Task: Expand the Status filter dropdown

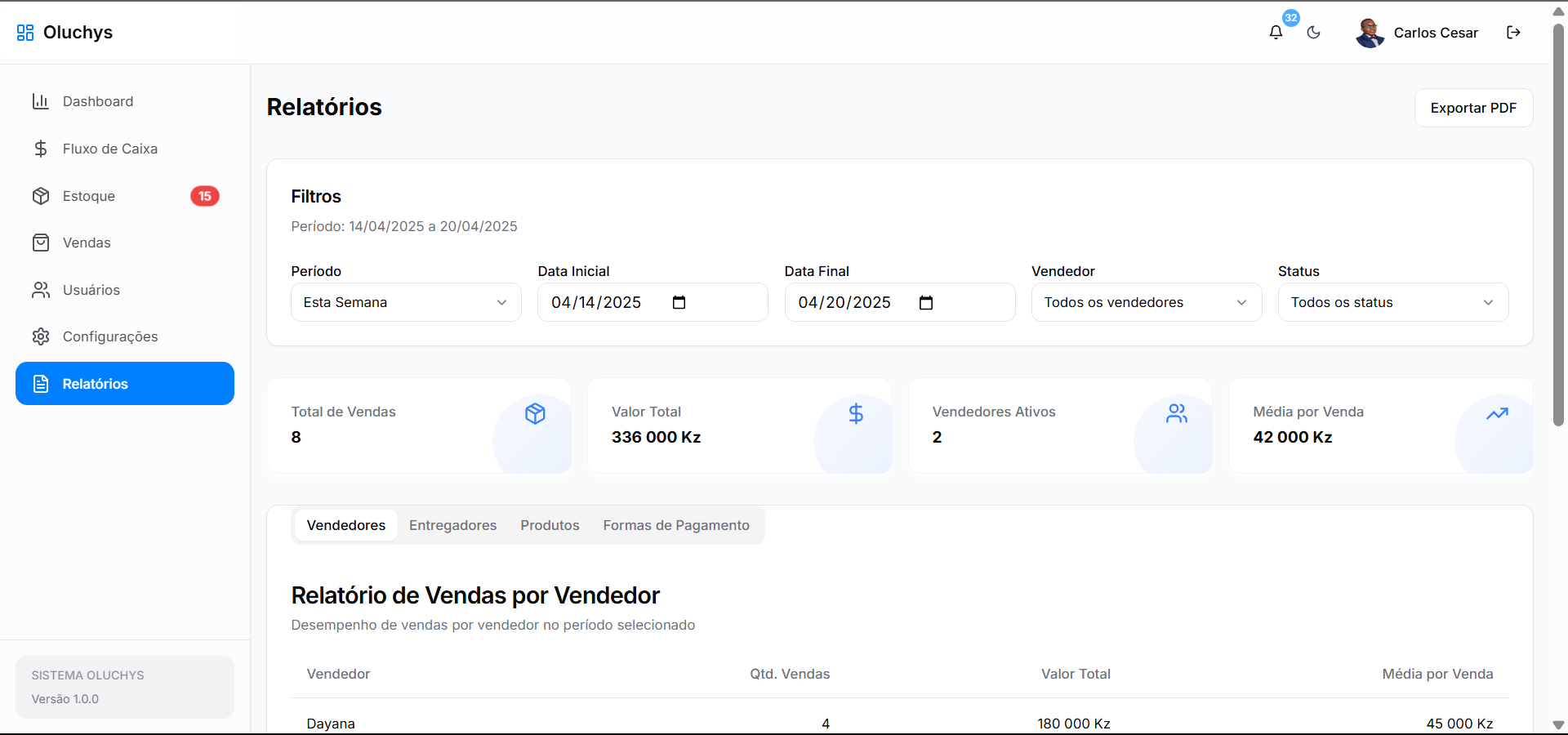Action: click(x=1392, y=302)
